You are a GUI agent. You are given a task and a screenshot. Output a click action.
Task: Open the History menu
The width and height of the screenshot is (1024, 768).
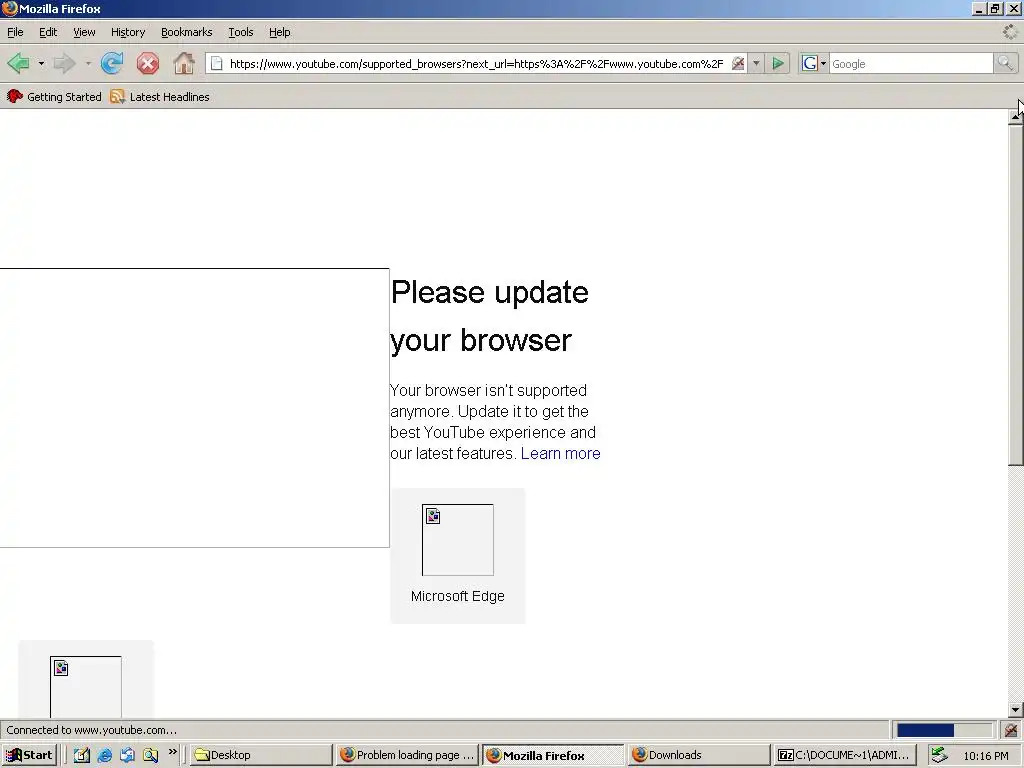128,32
